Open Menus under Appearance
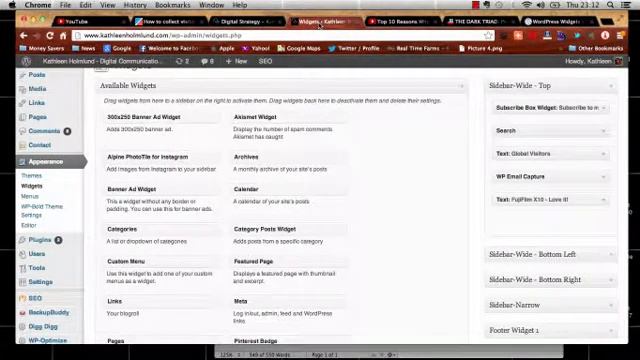The height and width of the screenshot is (360, 640). [29, 196]
